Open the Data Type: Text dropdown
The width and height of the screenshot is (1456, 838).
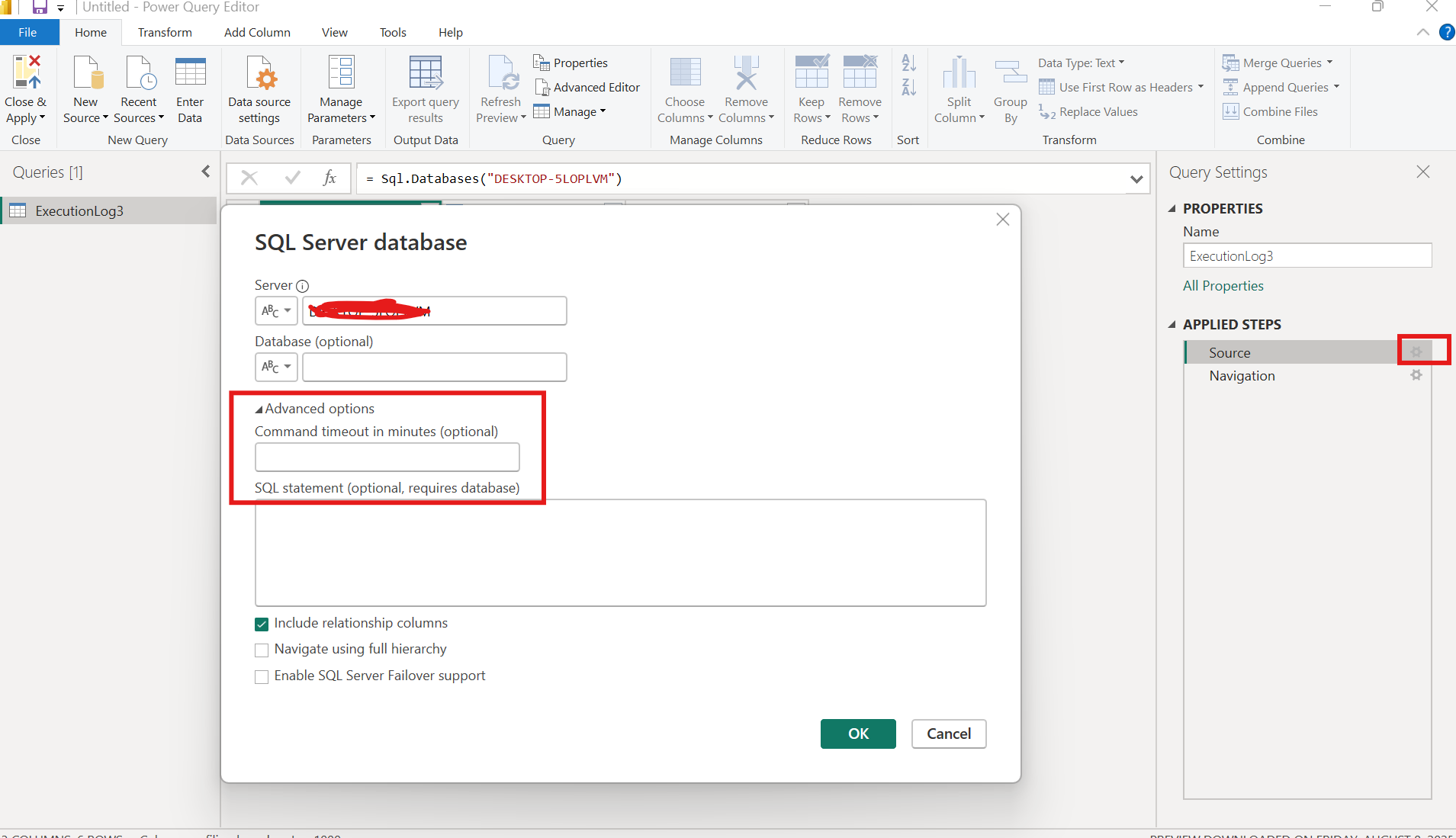tap(1081, 63)
